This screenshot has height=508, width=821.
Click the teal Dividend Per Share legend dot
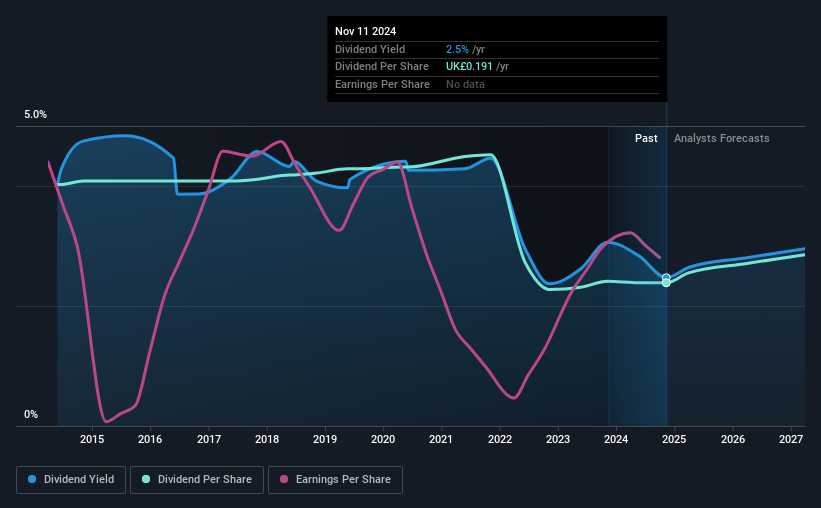tap(146, 479)
